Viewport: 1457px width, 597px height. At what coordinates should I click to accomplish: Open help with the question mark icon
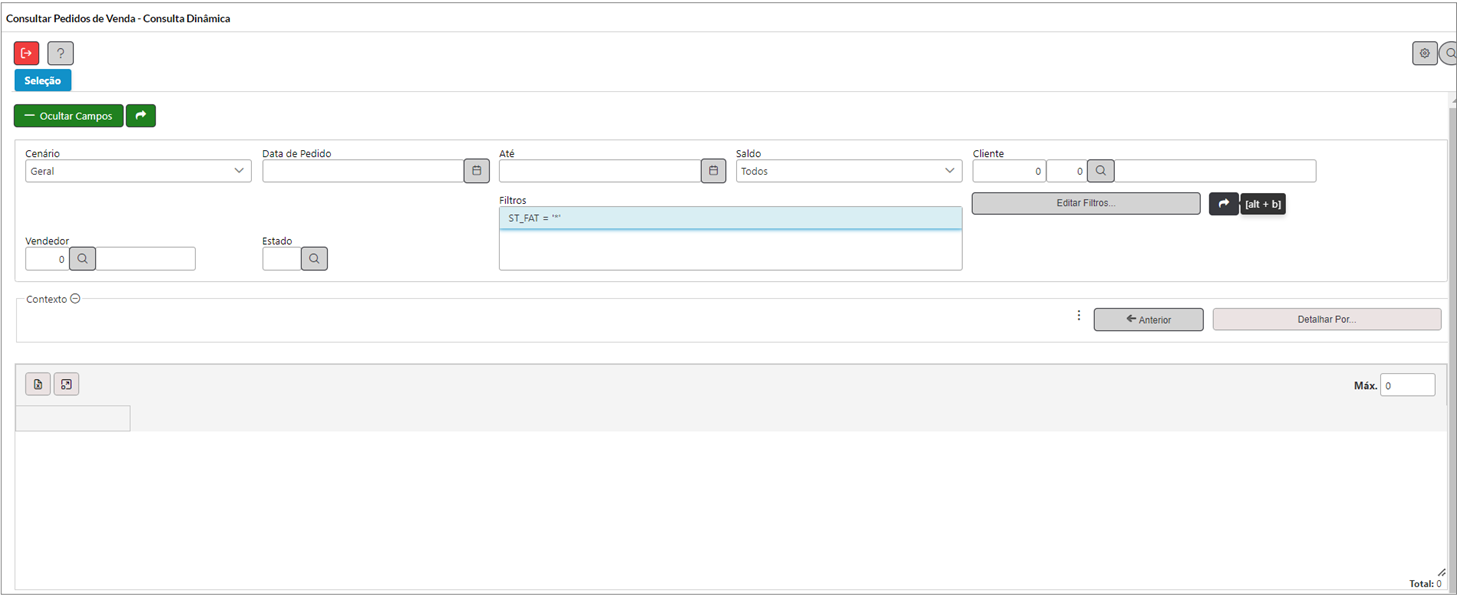60,53
